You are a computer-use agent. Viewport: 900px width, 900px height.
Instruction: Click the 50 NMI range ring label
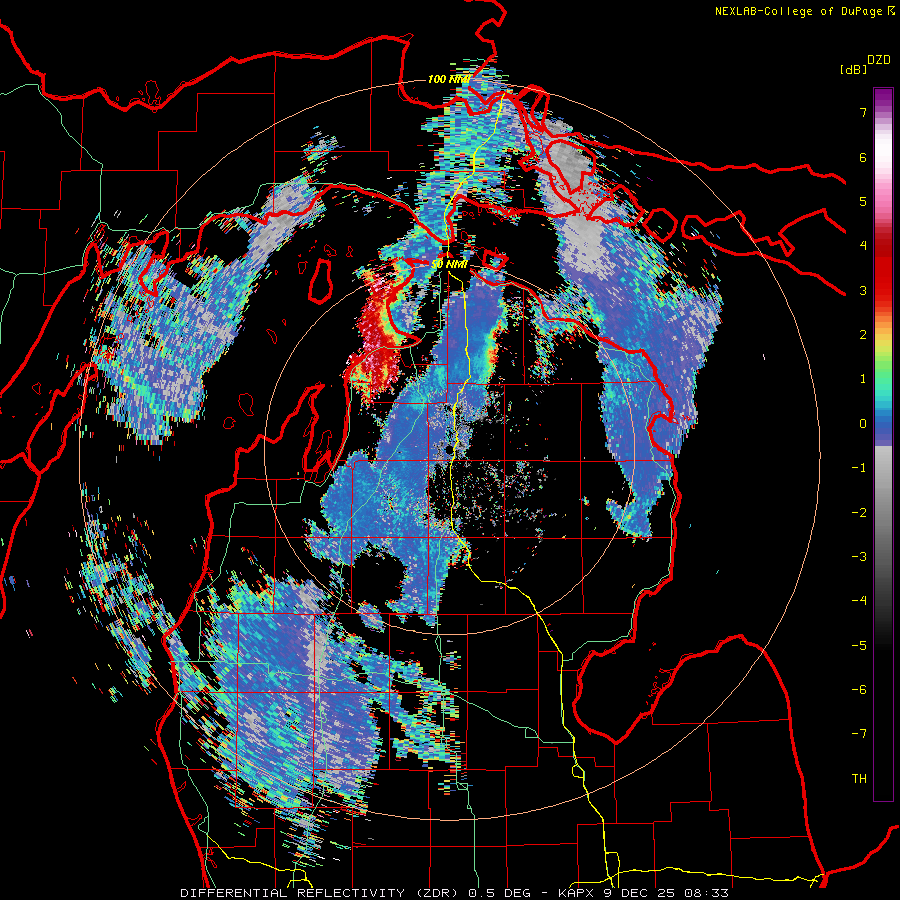point(449,264)
